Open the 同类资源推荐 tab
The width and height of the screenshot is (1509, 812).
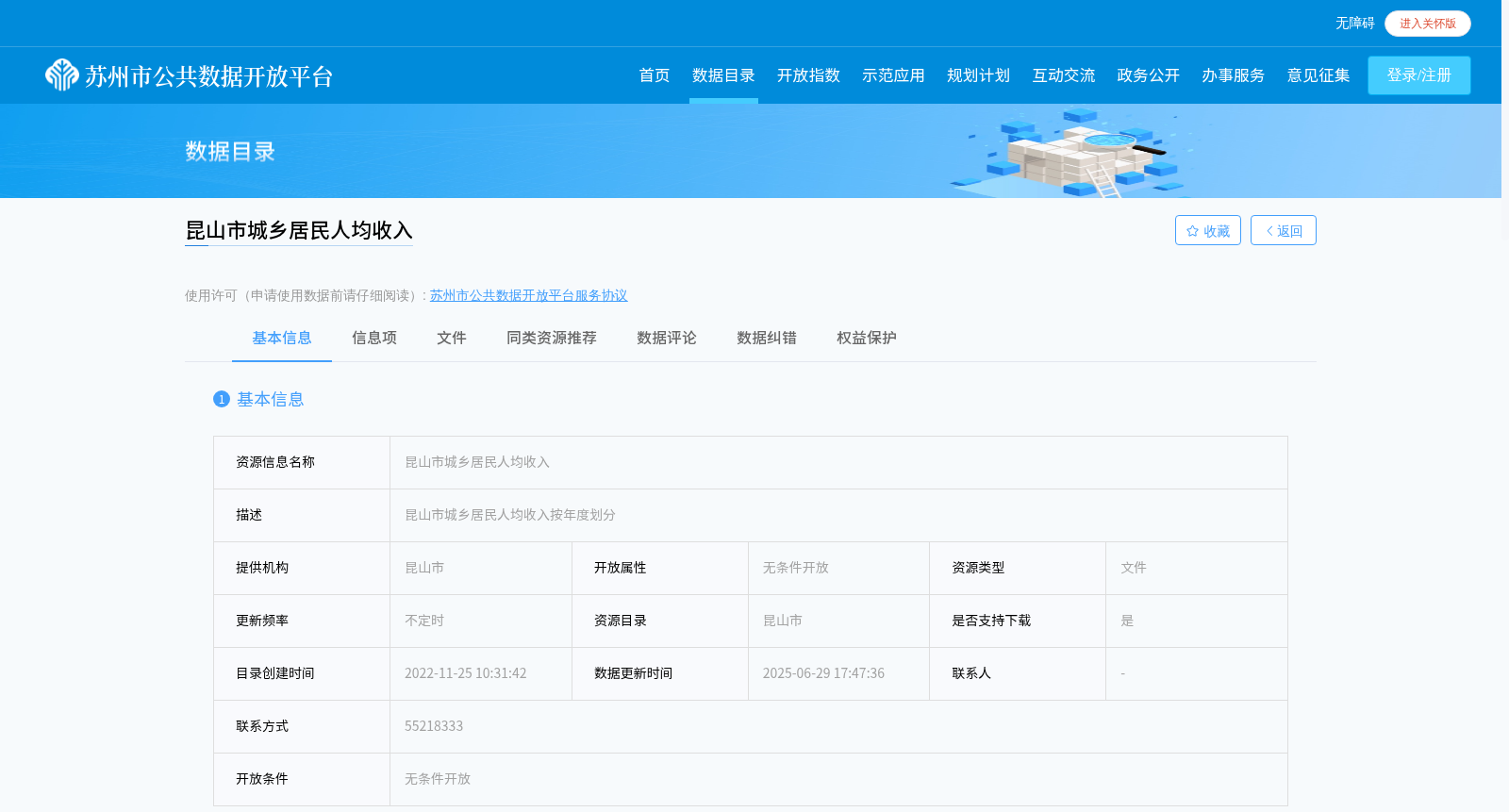(x=552, y=338)
